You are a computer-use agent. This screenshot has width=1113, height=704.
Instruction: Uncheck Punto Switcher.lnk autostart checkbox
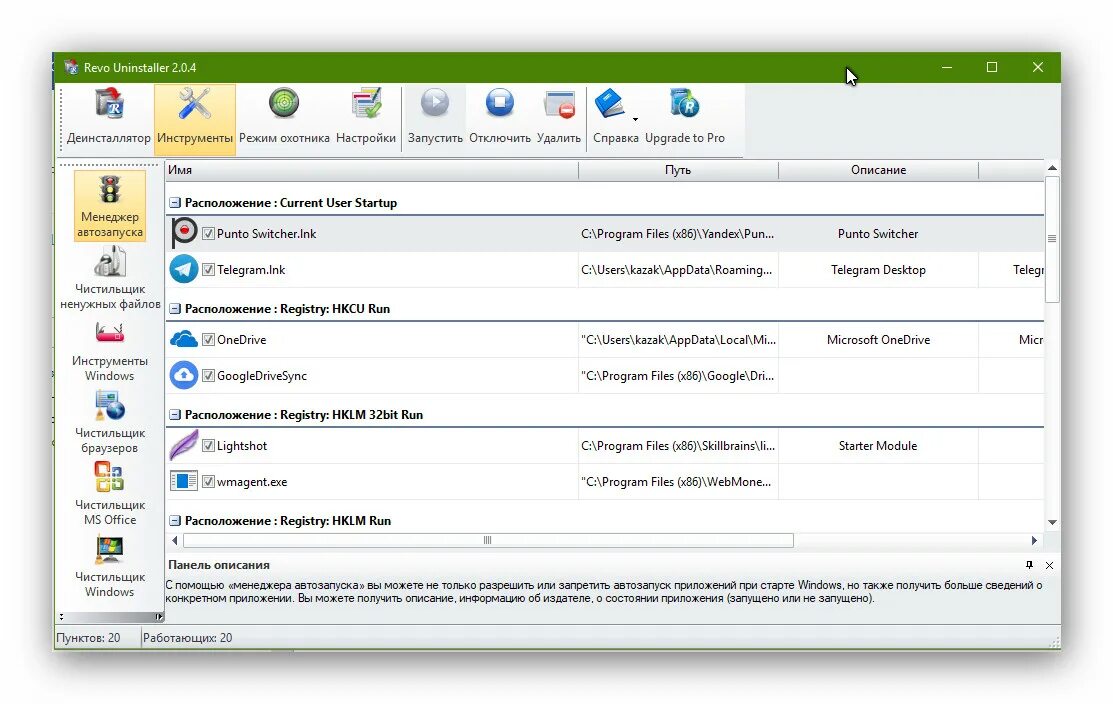pyautogui.click(x=208, y=233)
